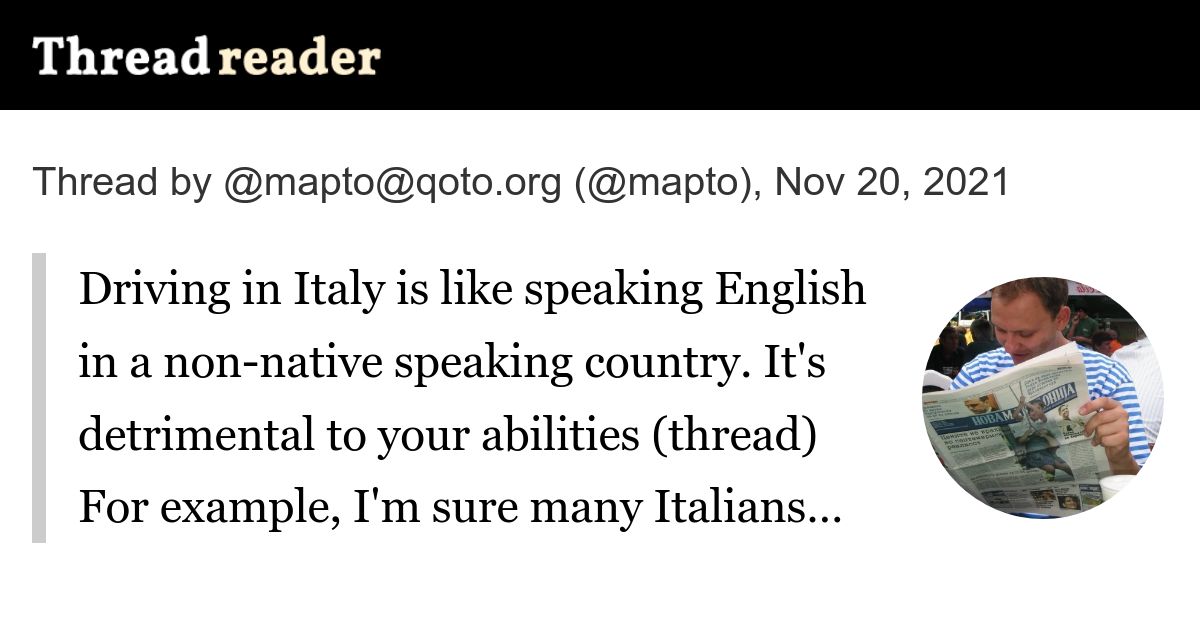Click the line "Driving in Italy is like speaking English"
This screenshot has width=1200, height=628.
click(471, 291)
